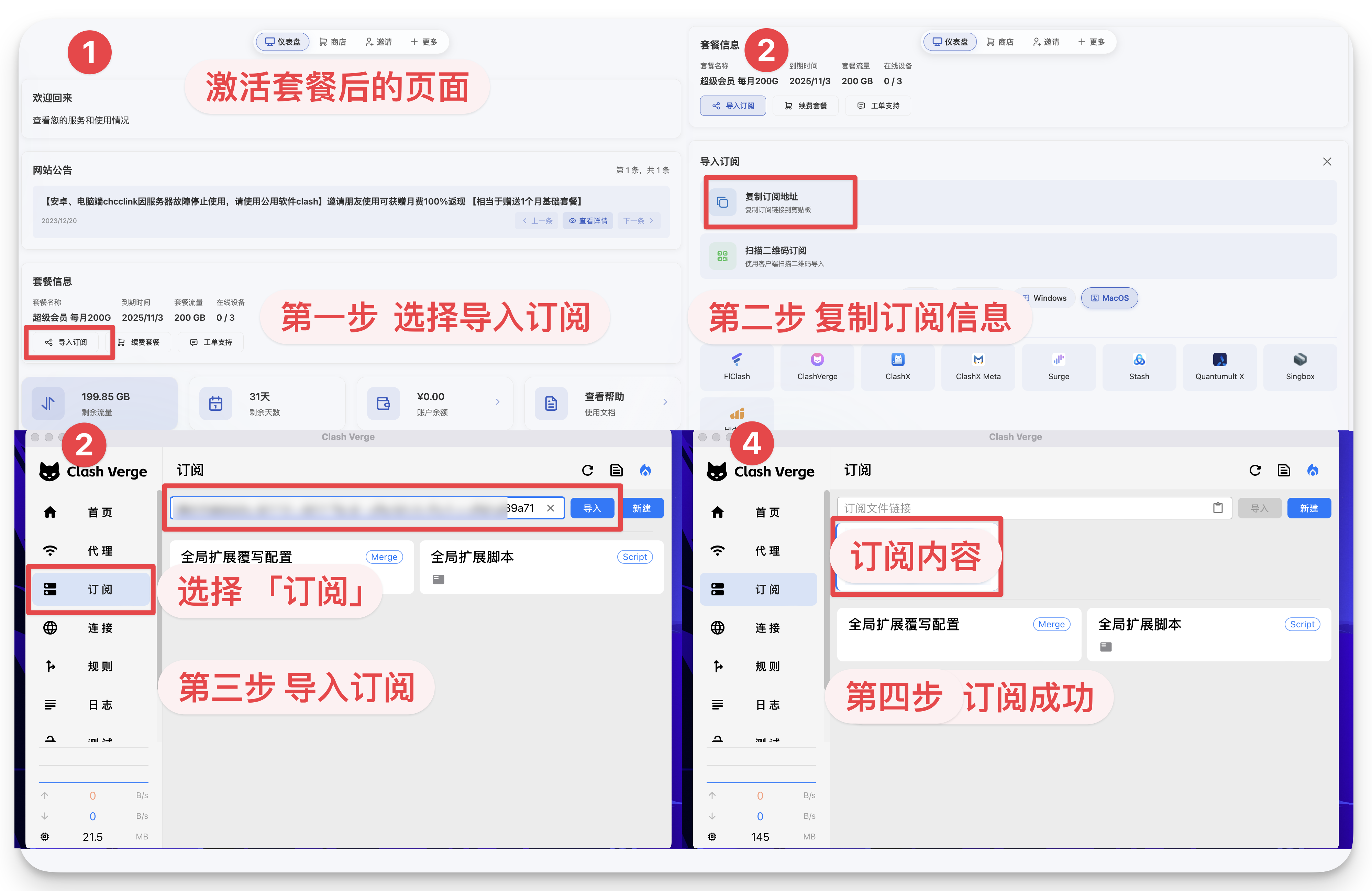Viewport: 1372px width, 891px height.
Task: Click the FlClash client icon
Action: coord(736,360)
